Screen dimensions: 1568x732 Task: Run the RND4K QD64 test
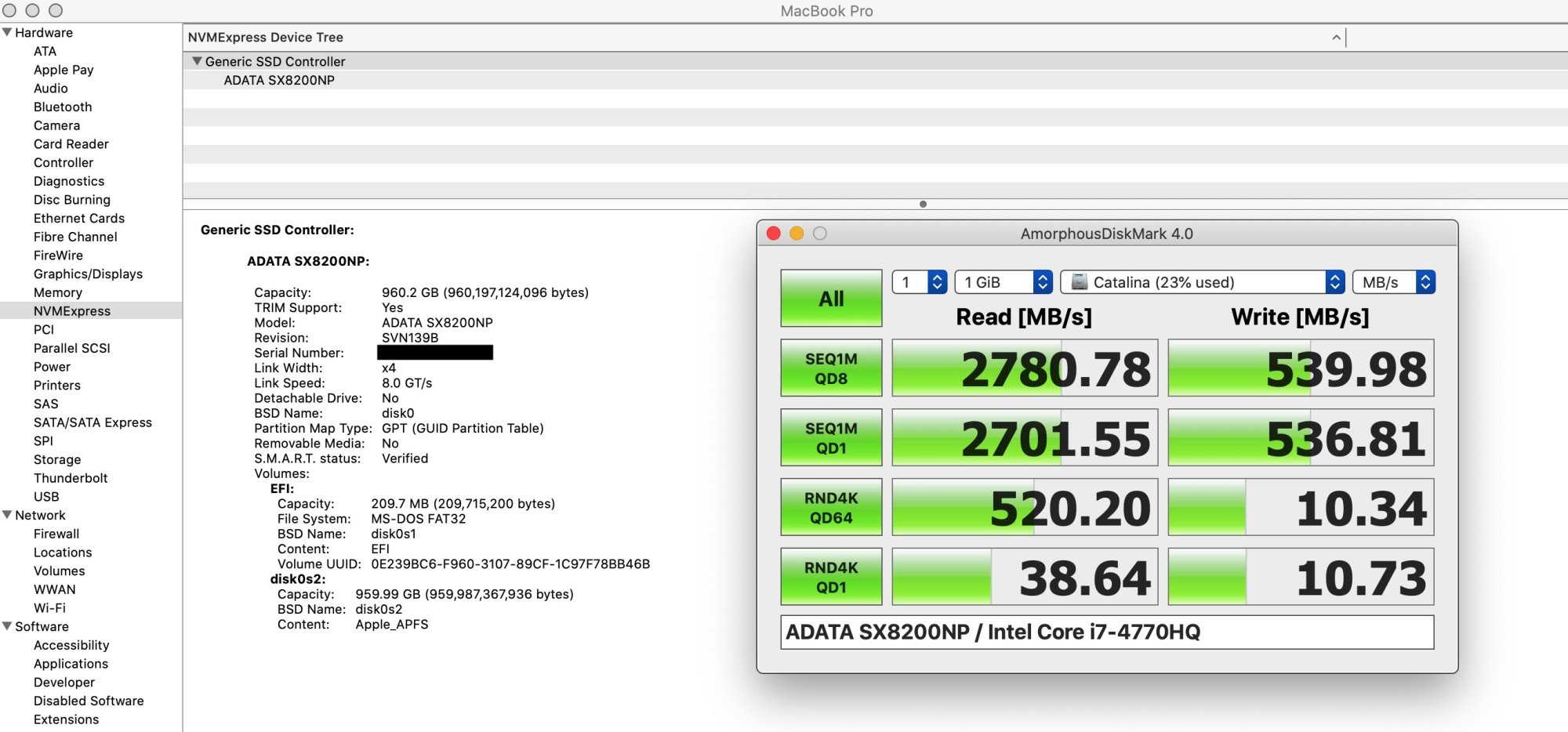click(x=831, y=507)
